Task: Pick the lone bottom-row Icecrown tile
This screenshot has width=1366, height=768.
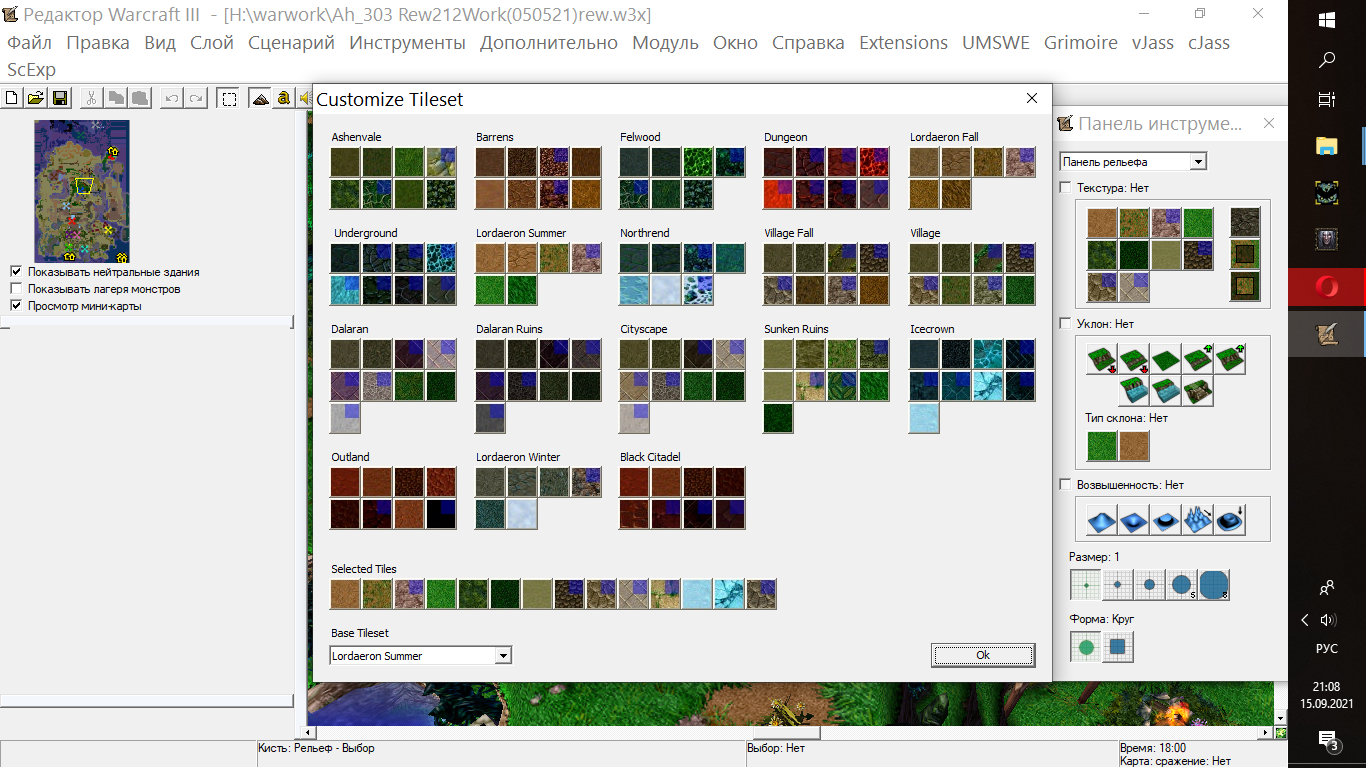Action: (x=924, y=418)
